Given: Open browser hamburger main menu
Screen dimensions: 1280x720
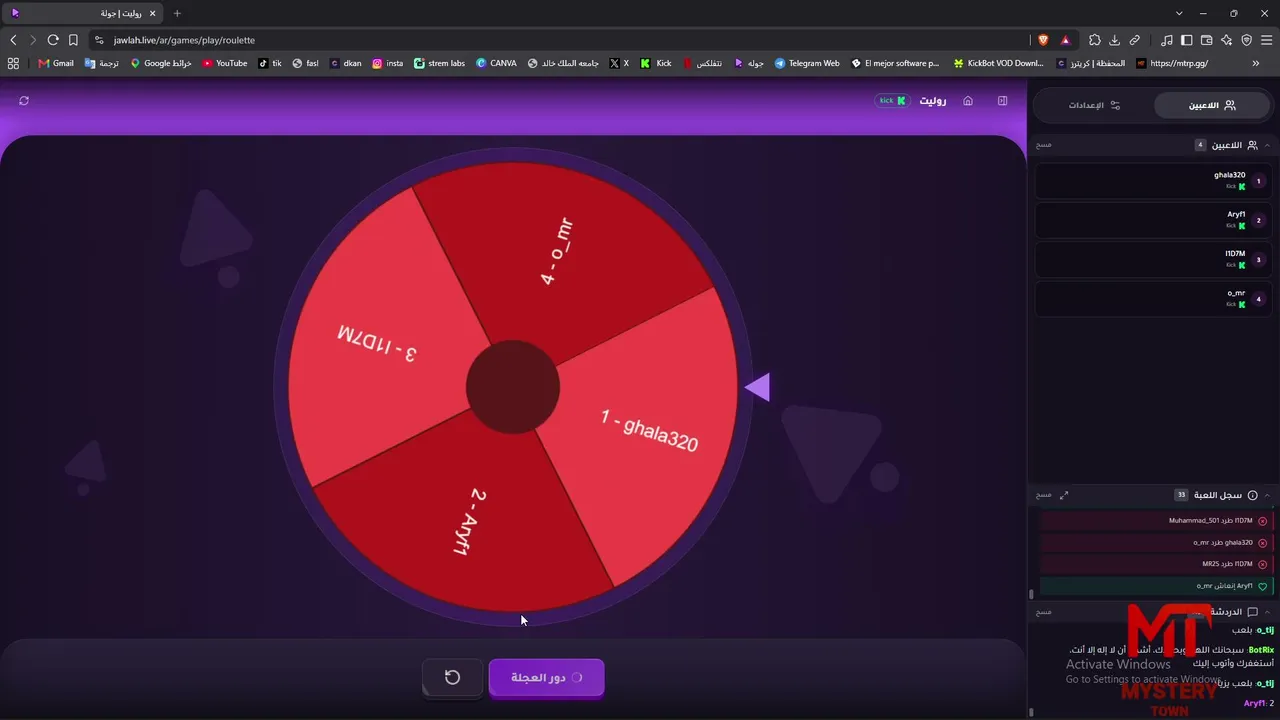Looking at the screenshot, I should tap(1267, 40).
